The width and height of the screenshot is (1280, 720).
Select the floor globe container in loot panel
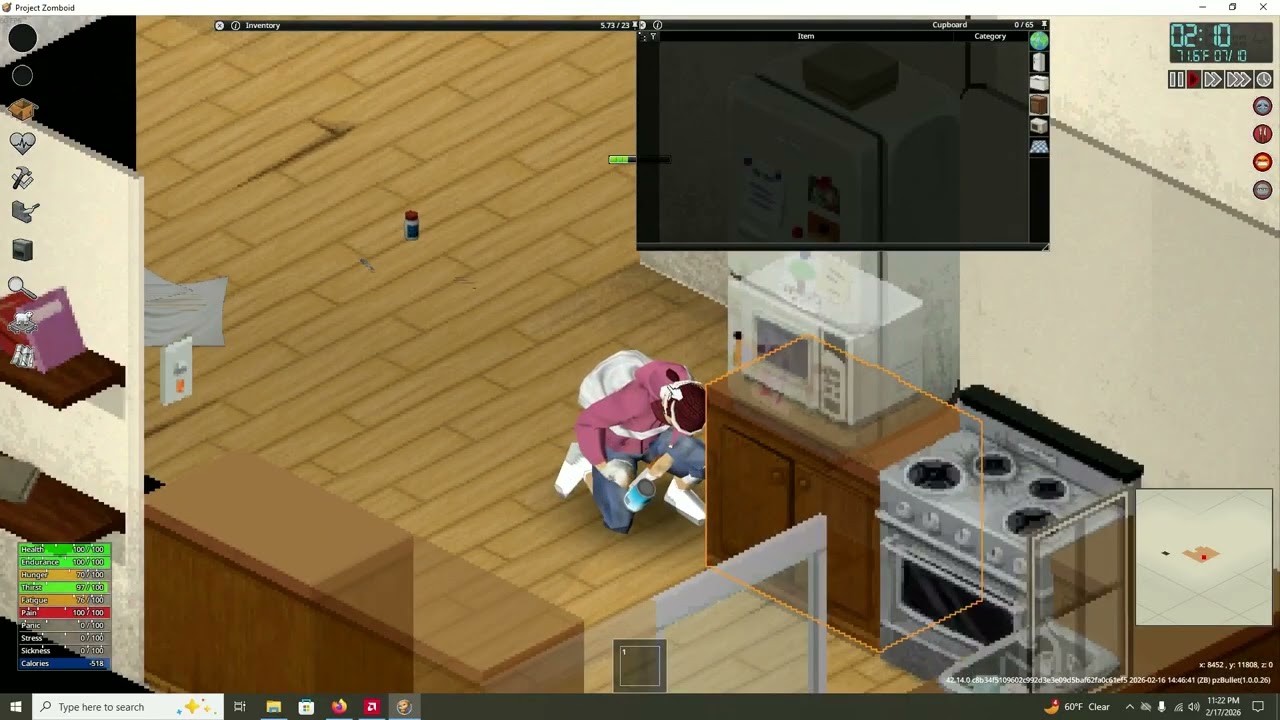(1039, 41)
